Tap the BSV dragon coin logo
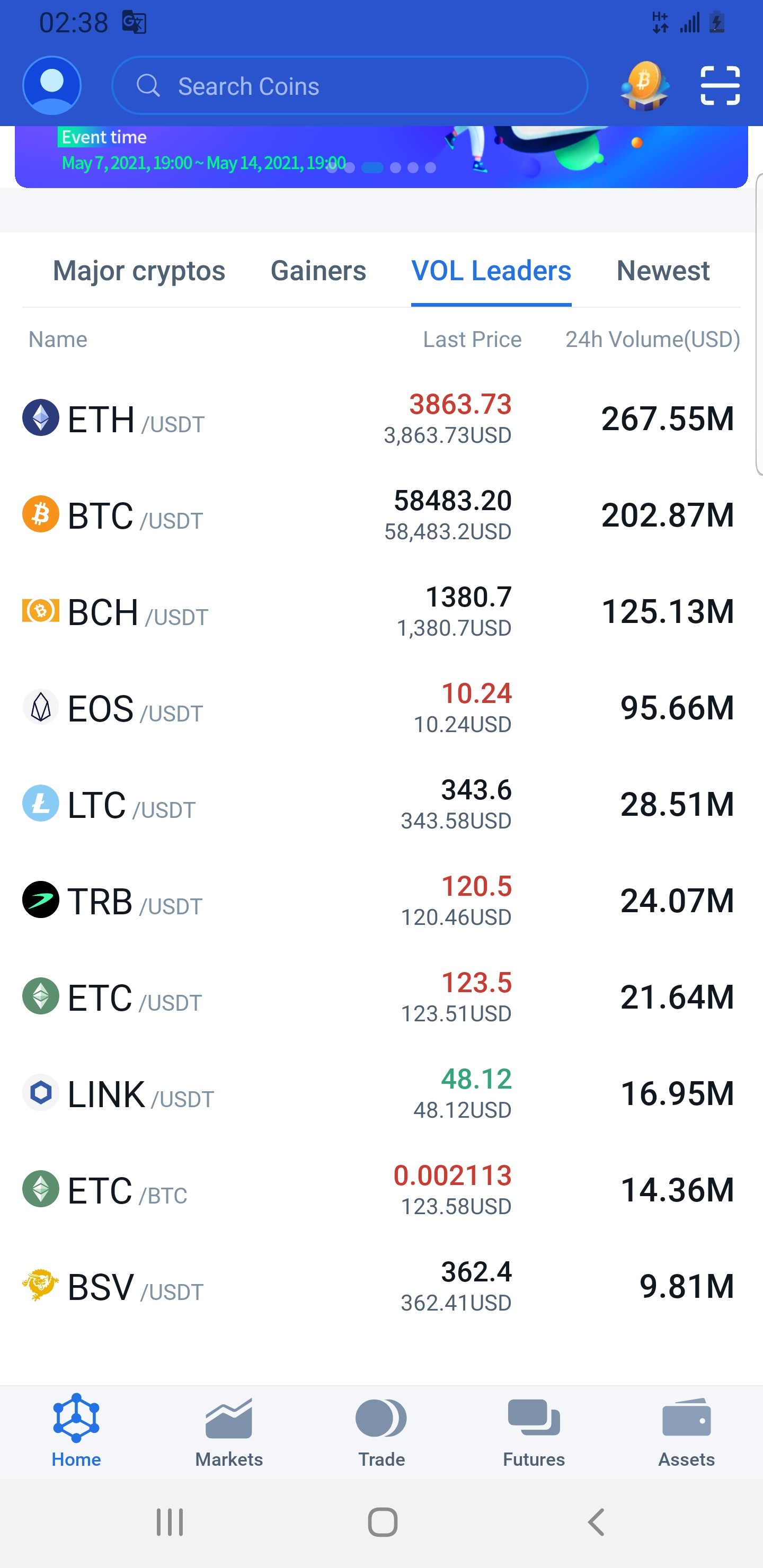Screen dimensions: 763x1568 [41, 1285]
